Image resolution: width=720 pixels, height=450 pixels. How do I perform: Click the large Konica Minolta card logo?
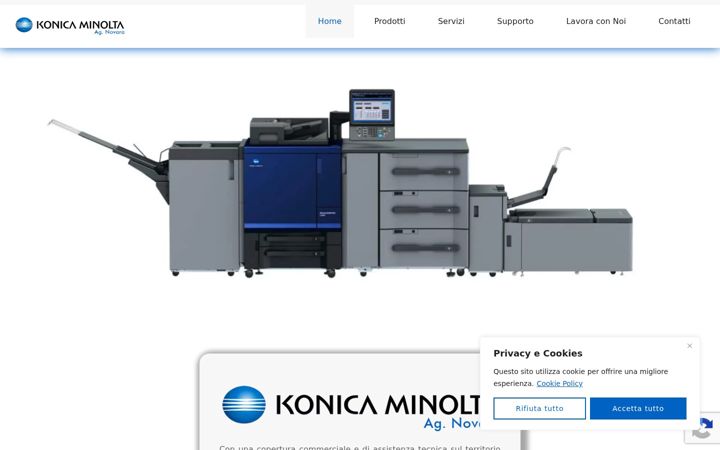[351, 407]
